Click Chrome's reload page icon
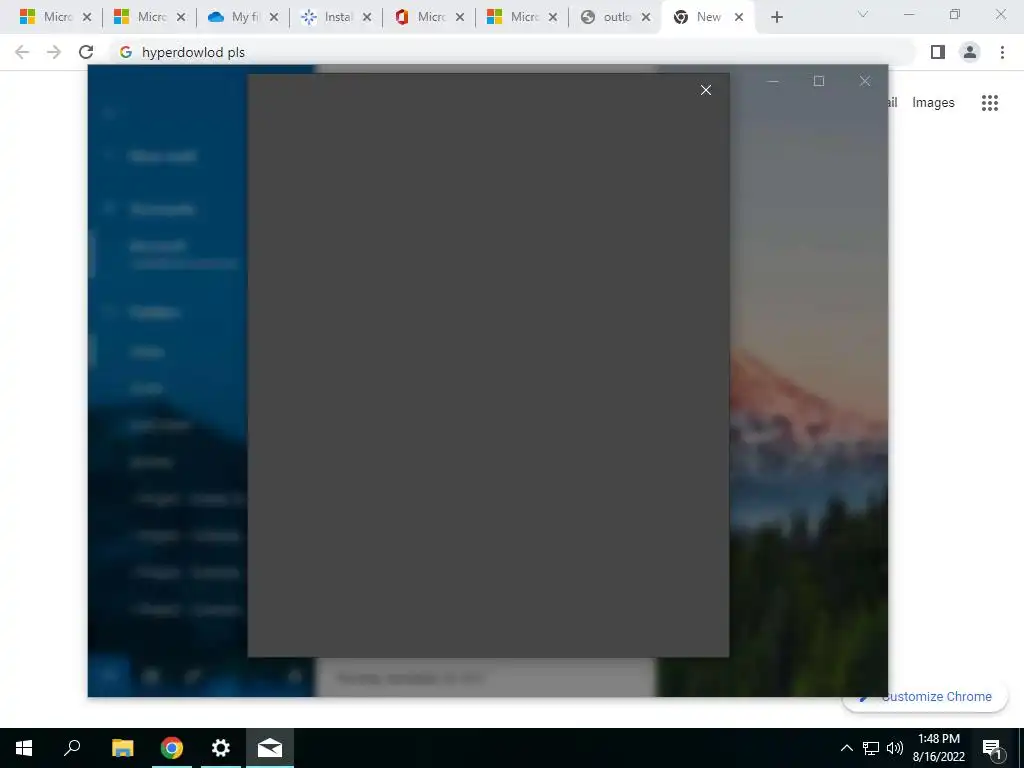This screenshot has width=1024, height=768. tap(86, 52)
